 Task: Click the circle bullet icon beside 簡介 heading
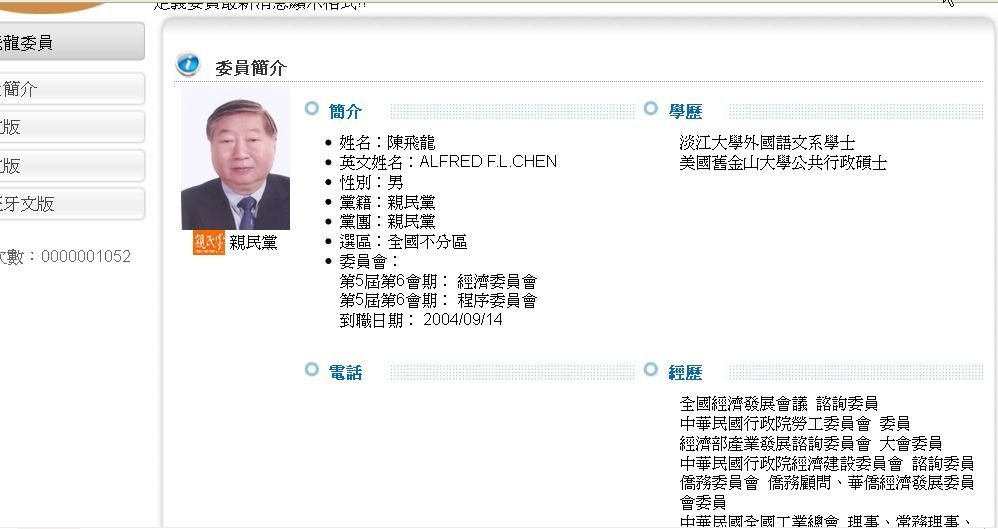click(312, 109)
